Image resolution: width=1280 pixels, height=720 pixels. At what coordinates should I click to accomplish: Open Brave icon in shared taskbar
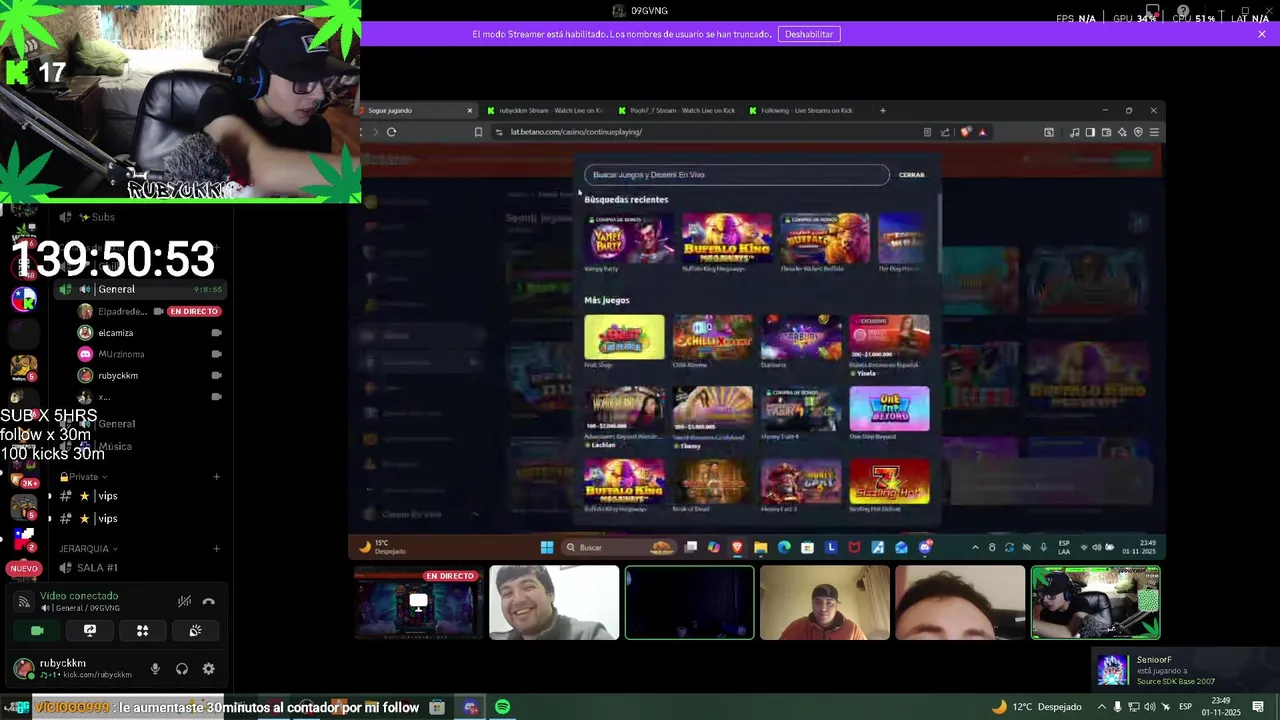tap(737, 547)
